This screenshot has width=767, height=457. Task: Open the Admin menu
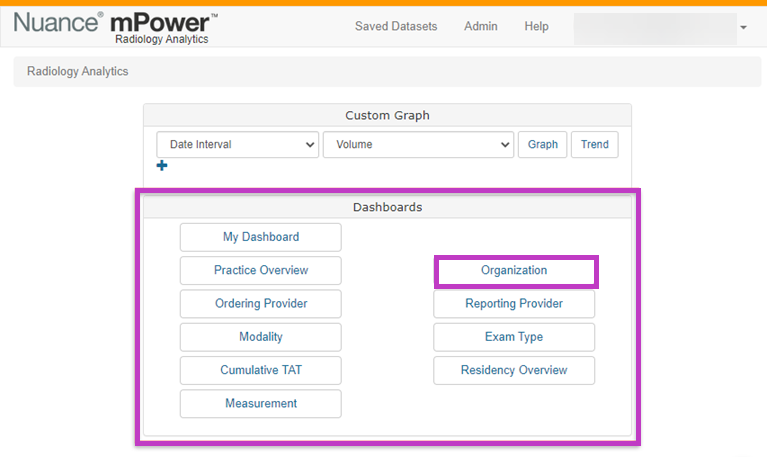pyautogui.click(x=481, y=26)
